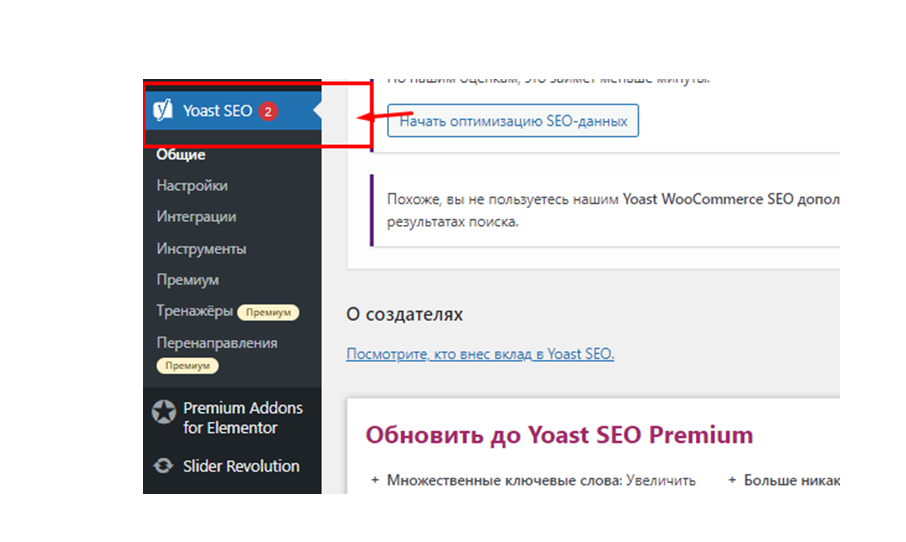Select the Премиум submenu entry
This screenshot has width=906, height=542.
click(188, 280)
